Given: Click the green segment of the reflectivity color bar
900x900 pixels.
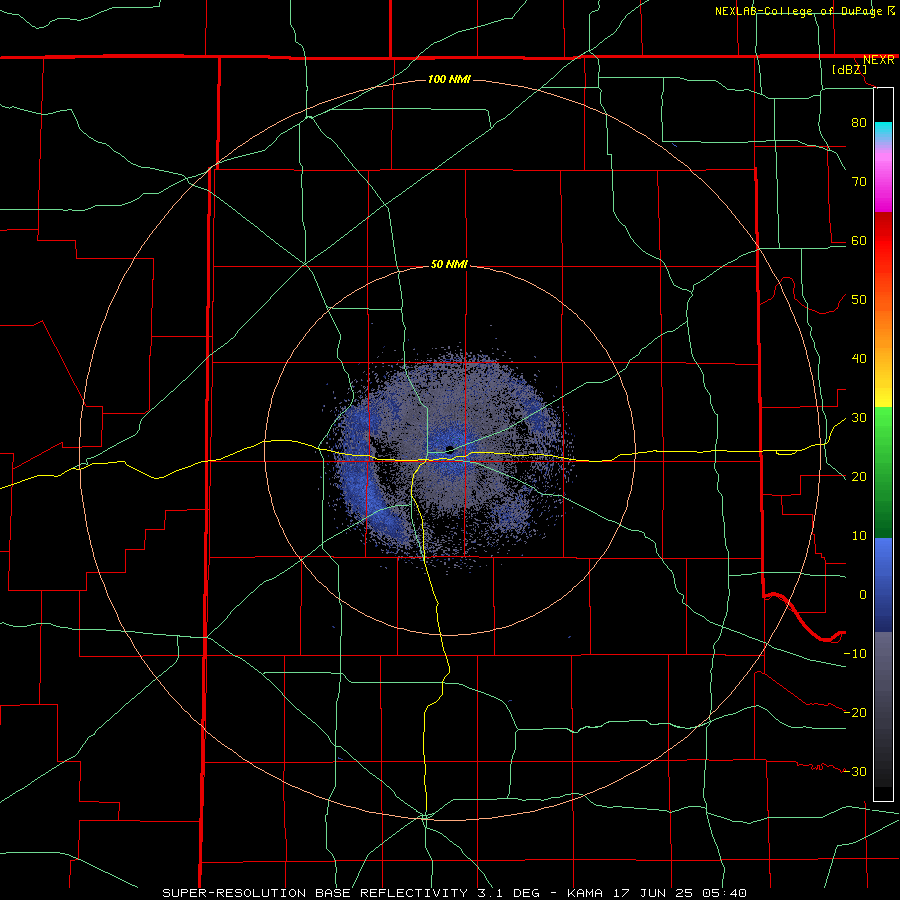Looking at the screenshot, I should coord(883,472).
